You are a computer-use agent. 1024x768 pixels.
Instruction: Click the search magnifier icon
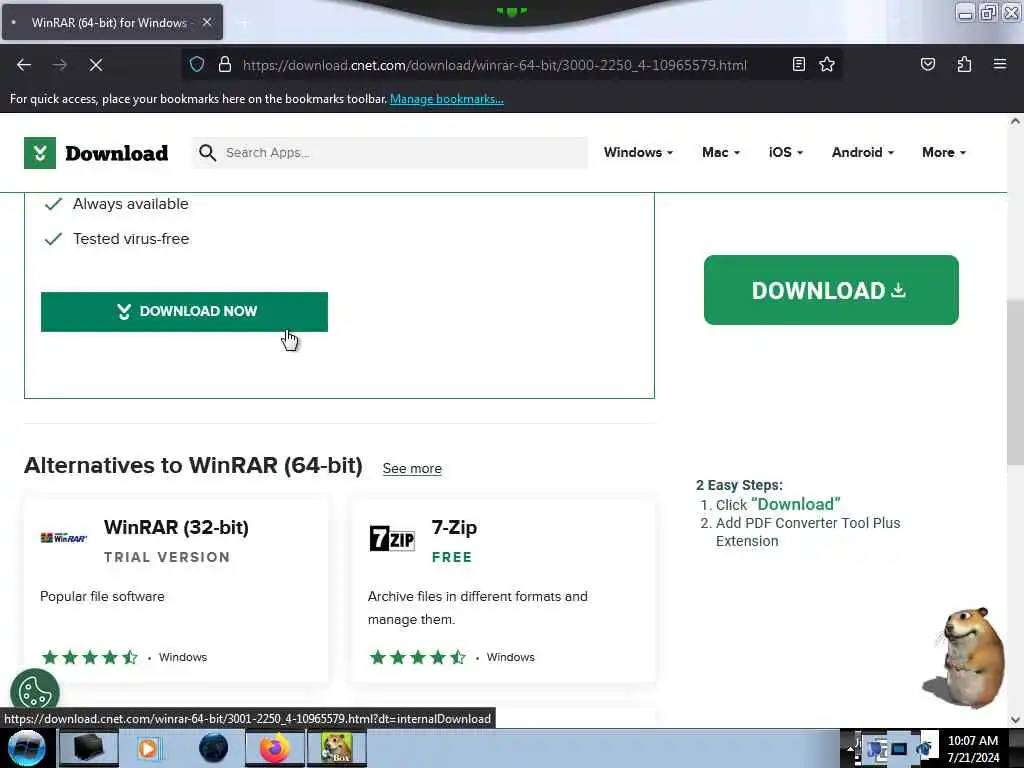pyautogui.click(x=208, y=153)
